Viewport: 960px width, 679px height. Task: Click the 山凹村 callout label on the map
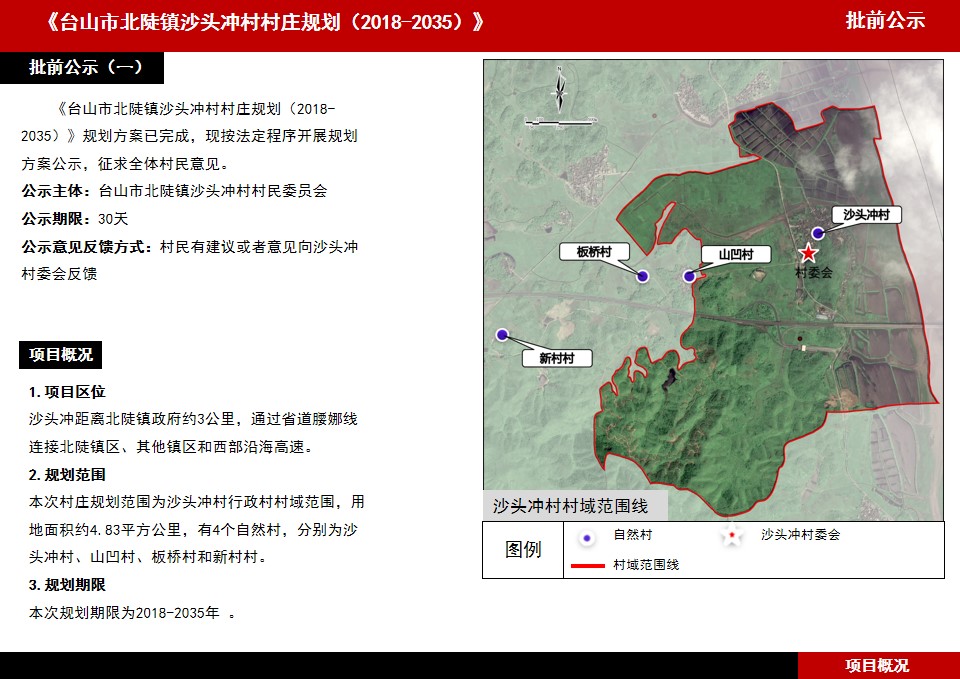[x=728, y=255]
